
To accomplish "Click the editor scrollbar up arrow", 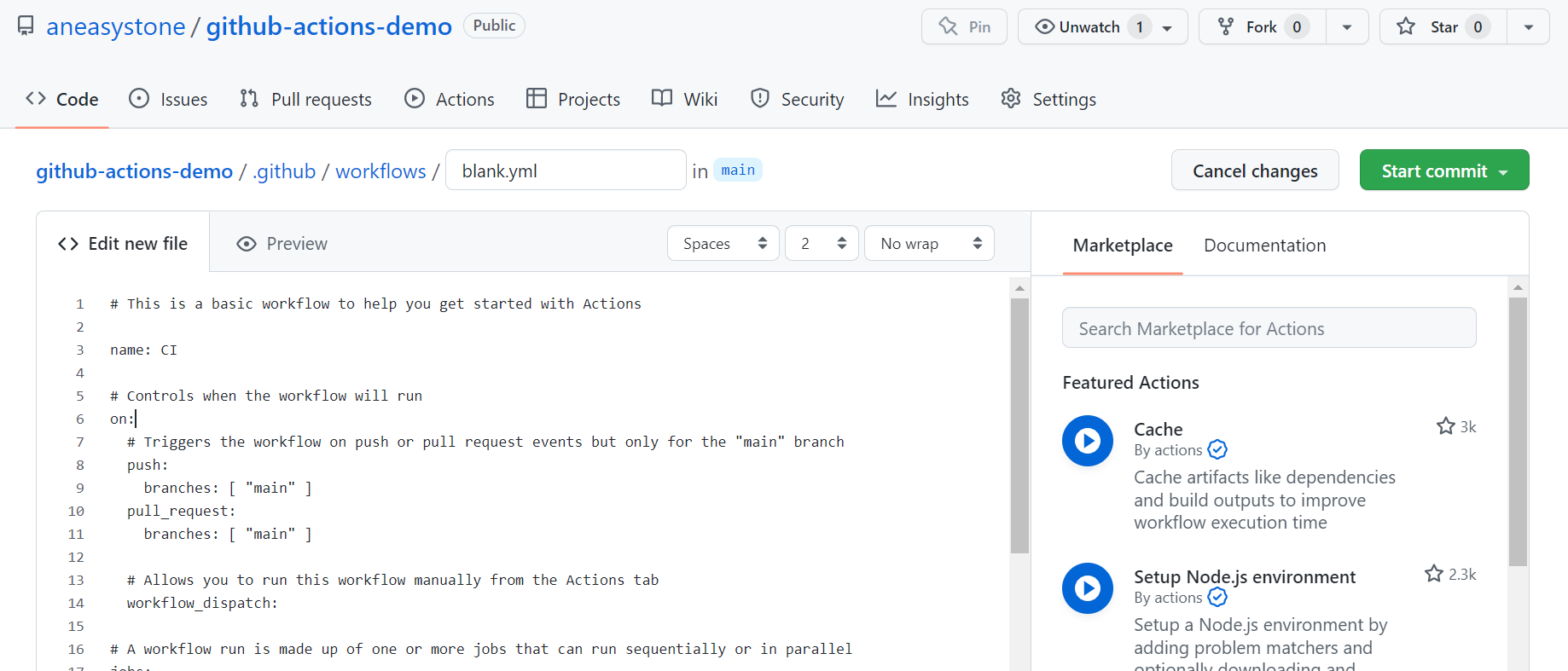I will [1019, 288].
